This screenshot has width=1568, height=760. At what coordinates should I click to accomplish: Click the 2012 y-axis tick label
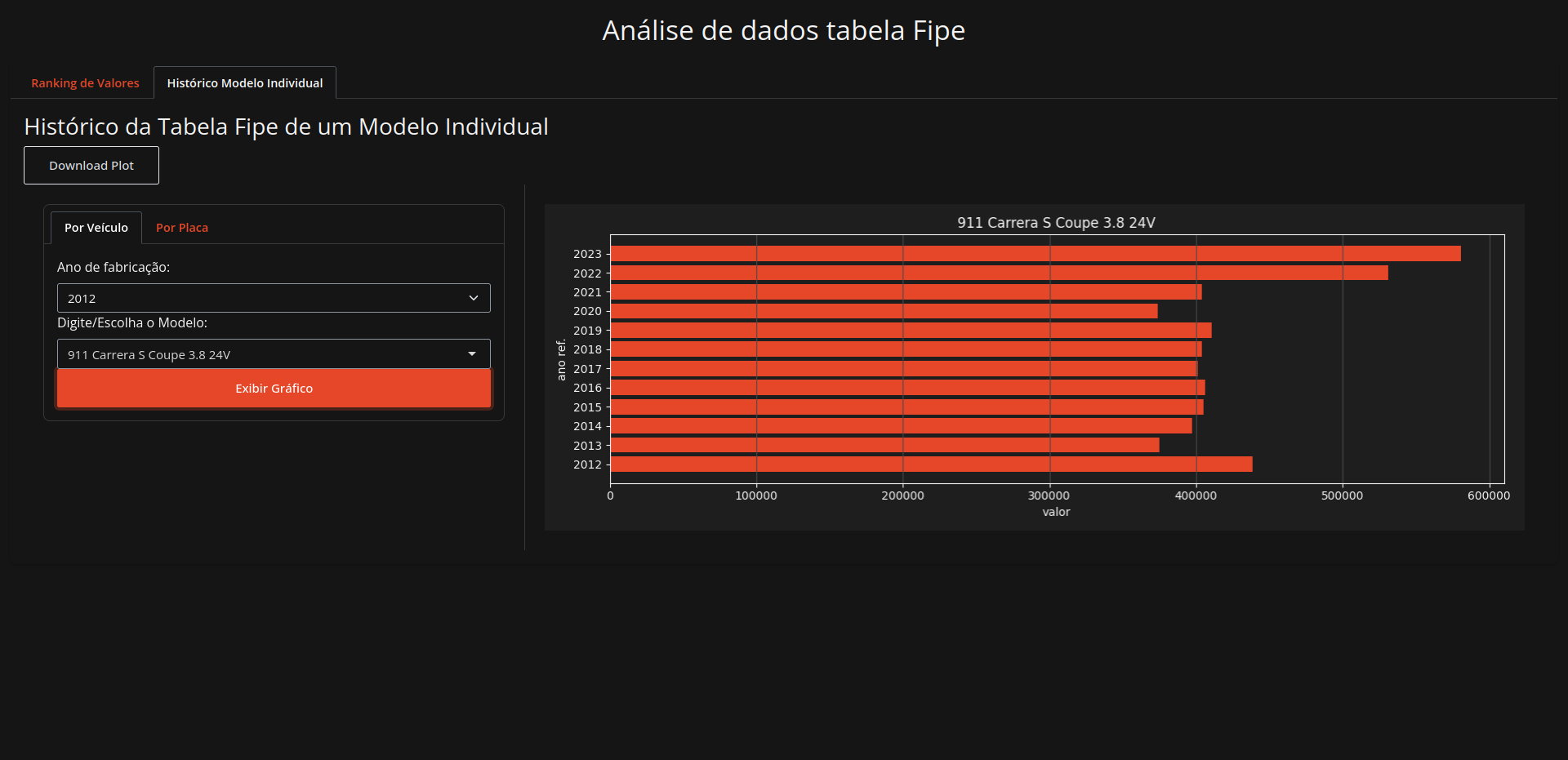[x=587, y=464]
